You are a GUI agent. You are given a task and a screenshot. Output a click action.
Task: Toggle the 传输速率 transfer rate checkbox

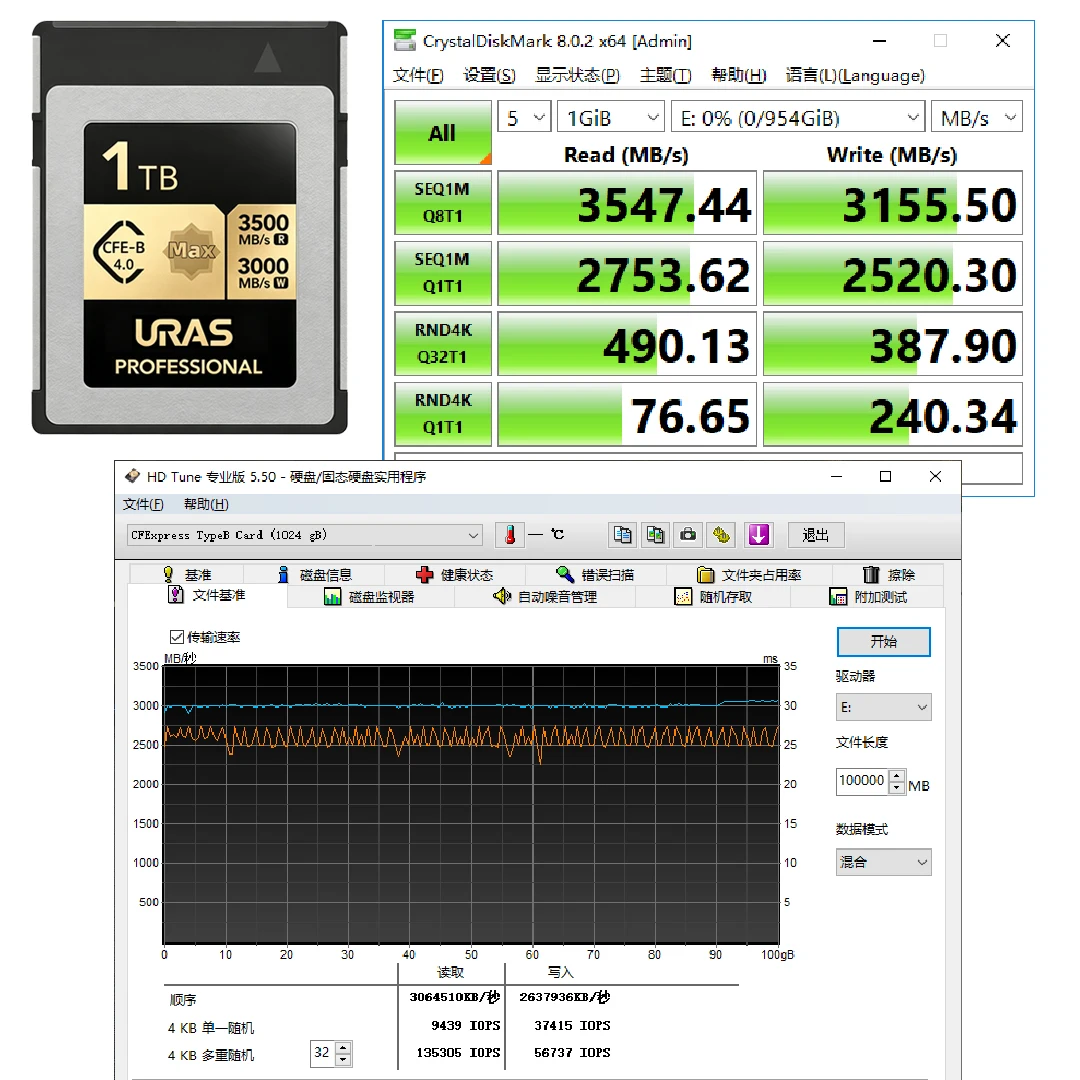tap(177, 637)
